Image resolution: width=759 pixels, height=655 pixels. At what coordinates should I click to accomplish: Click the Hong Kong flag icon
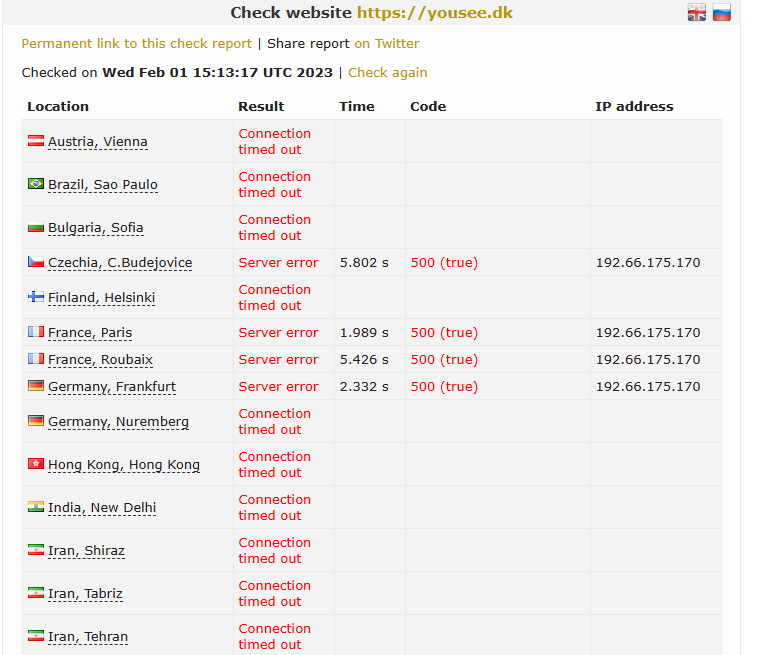36,464
